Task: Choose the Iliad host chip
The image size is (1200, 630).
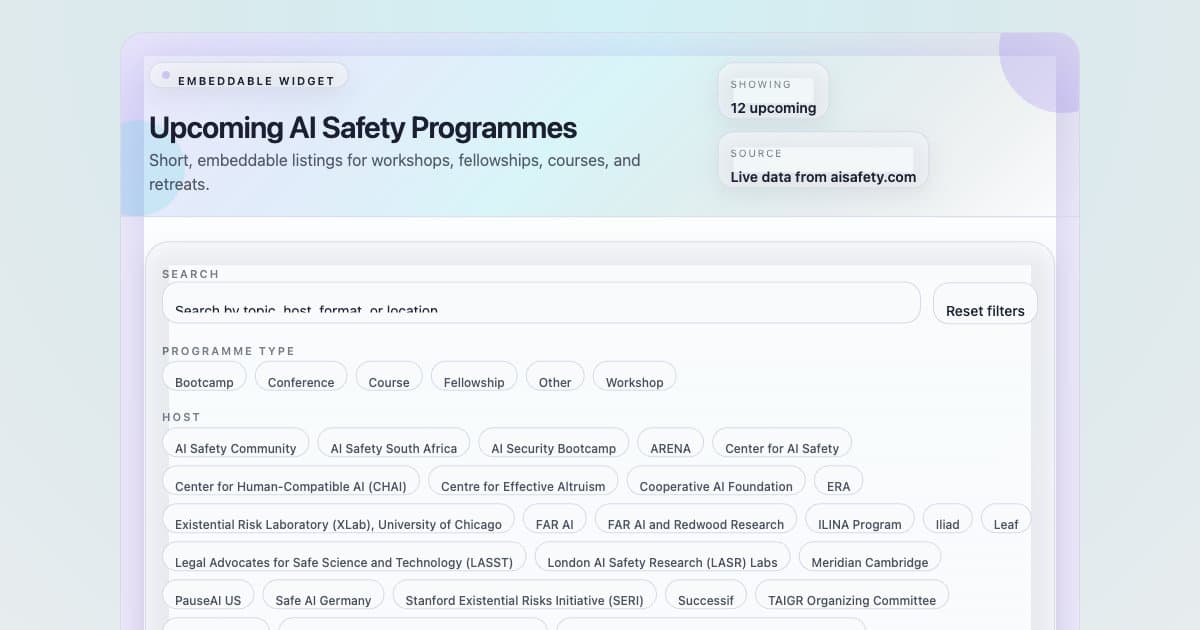Action: (948, 519)
